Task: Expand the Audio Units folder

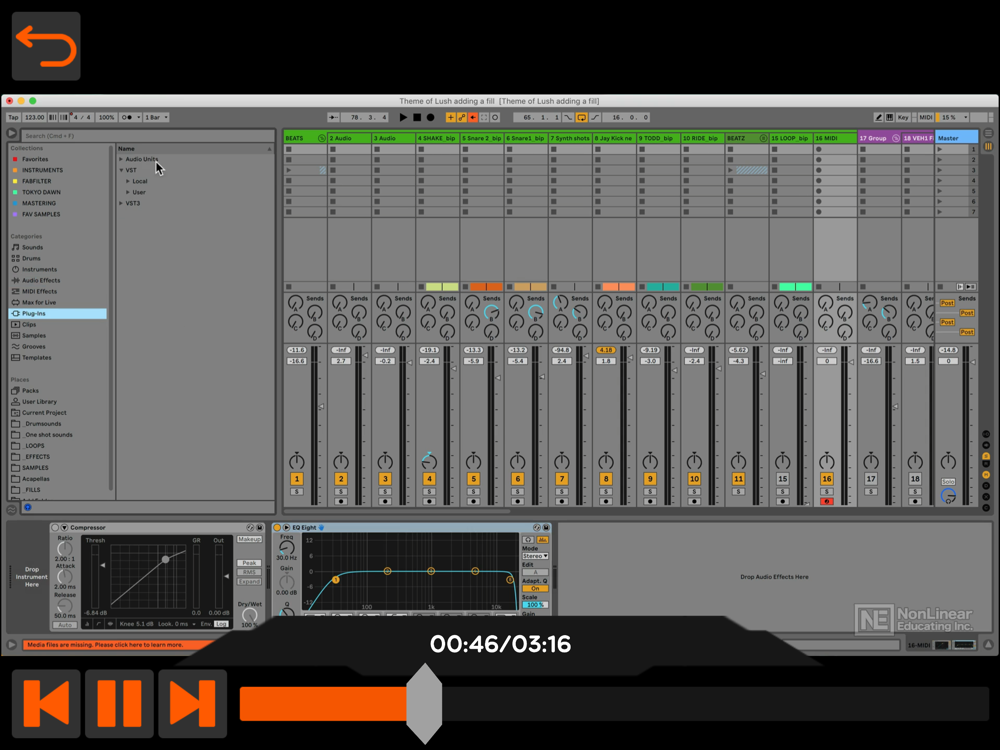Action: [121, 159]
